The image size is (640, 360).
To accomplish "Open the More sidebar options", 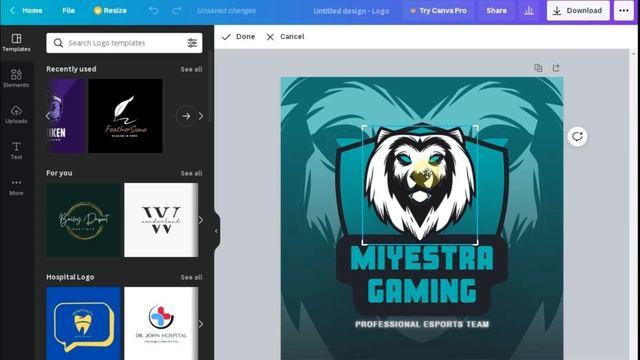I will [16, 187].
